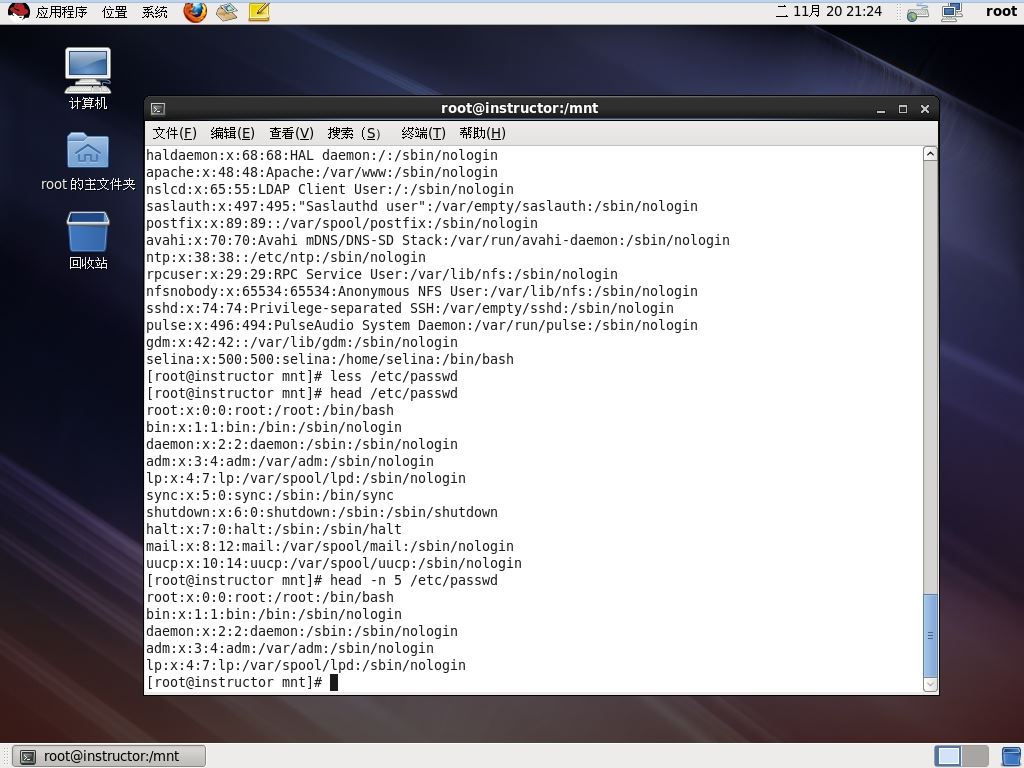This screenshot has width=1024, height=768.
Task: Click the 'gdm:x:42:42::/var/lib/gdm' line
Action: [302, 342]
